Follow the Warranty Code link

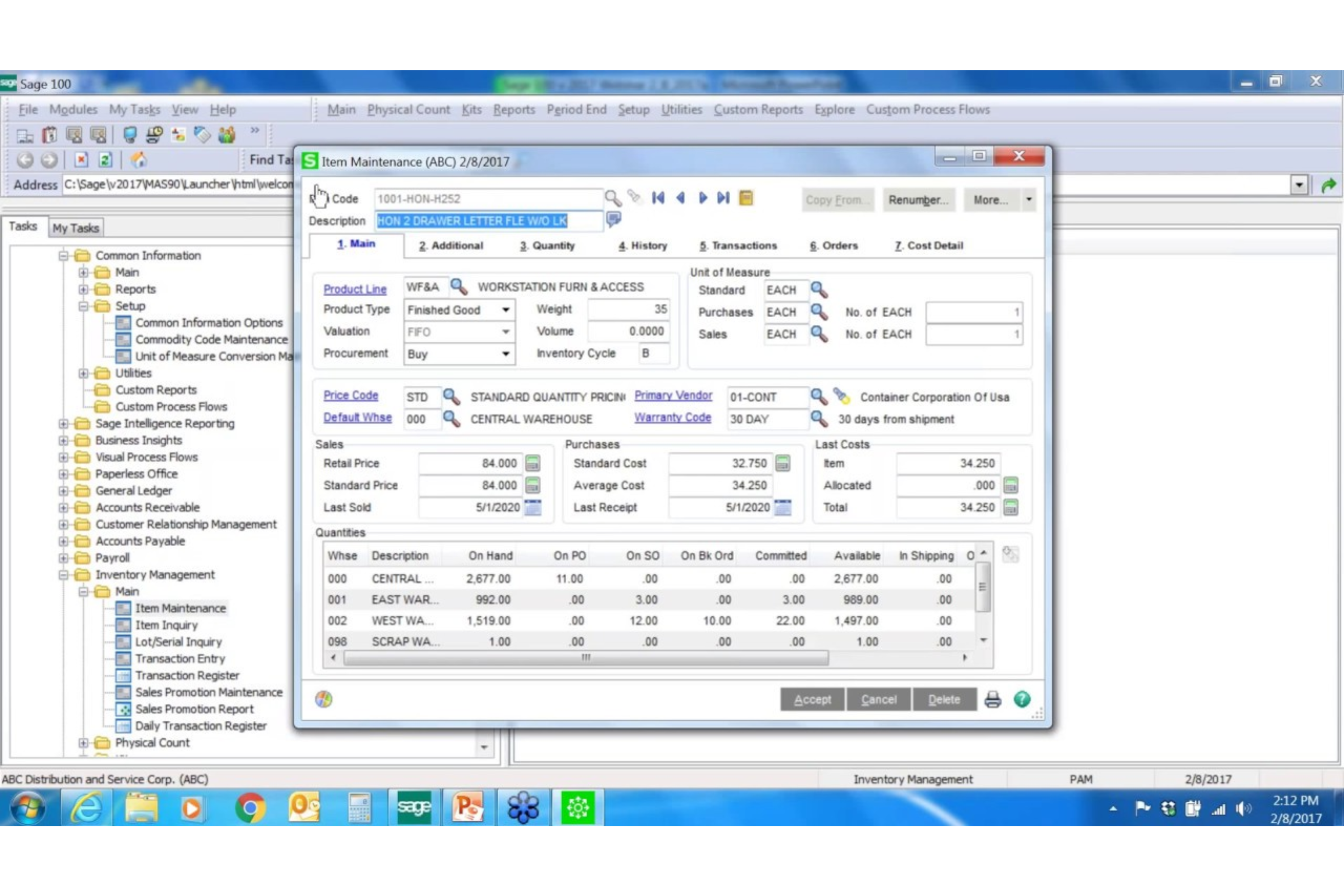coord(672,418)
